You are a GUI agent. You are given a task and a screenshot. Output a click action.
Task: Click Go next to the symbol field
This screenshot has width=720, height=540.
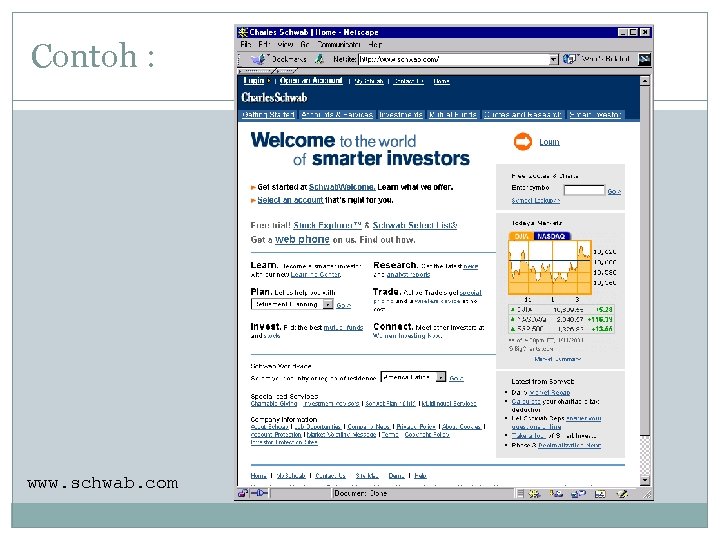pos(614,191)
